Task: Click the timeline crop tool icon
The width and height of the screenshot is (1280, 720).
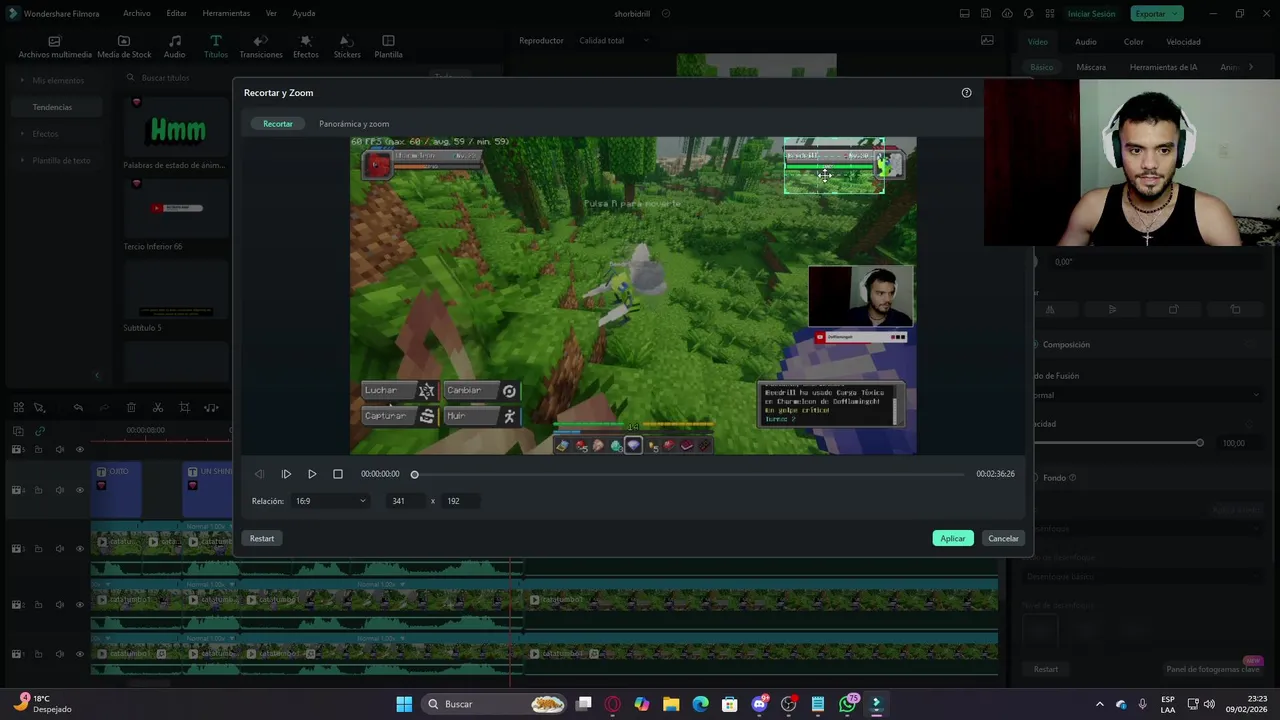Action: click(x=184, y=408)
